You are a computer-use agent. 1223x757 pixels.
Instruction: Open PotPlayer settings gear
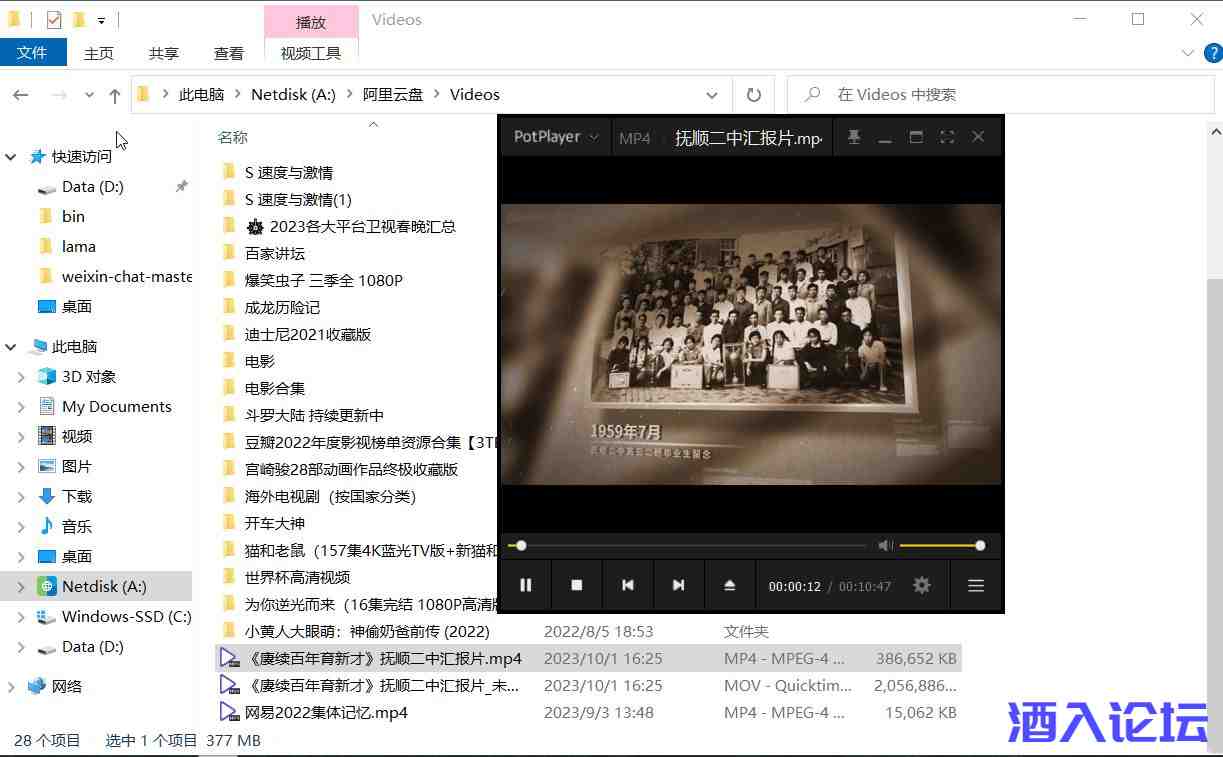[922, 585]
